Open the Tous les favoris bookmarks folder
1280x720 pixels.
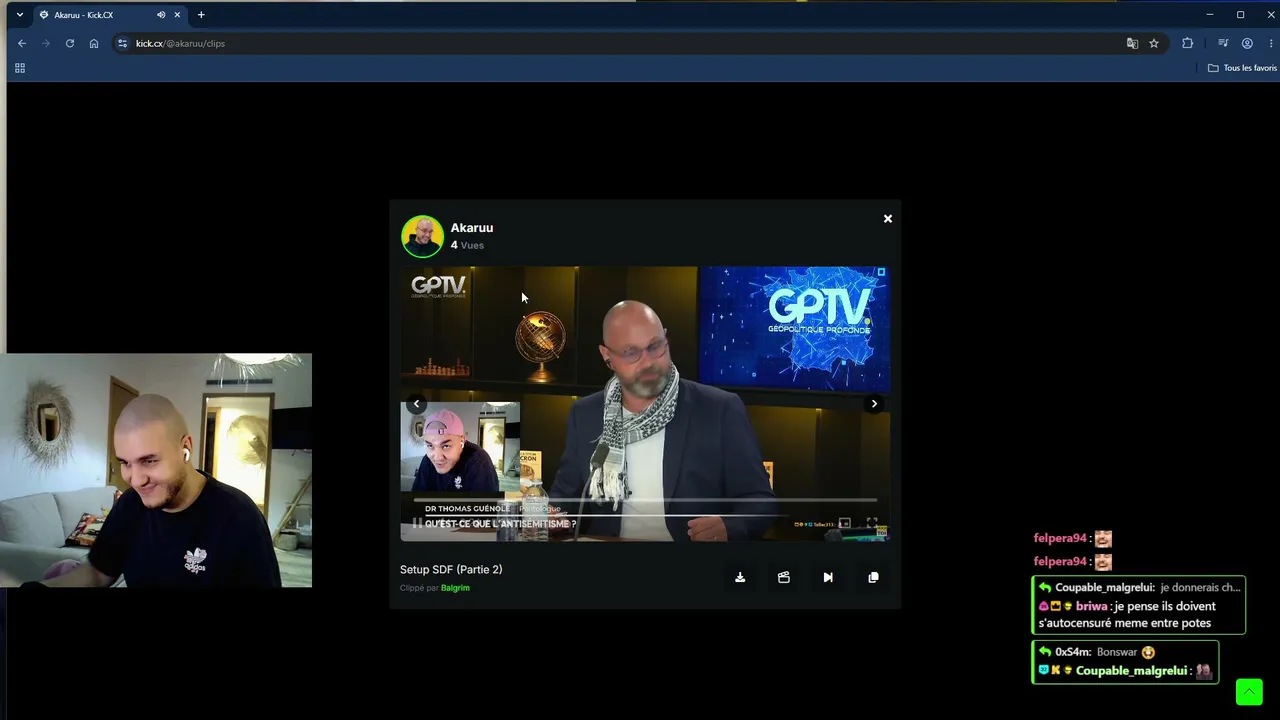[1242, 68]
